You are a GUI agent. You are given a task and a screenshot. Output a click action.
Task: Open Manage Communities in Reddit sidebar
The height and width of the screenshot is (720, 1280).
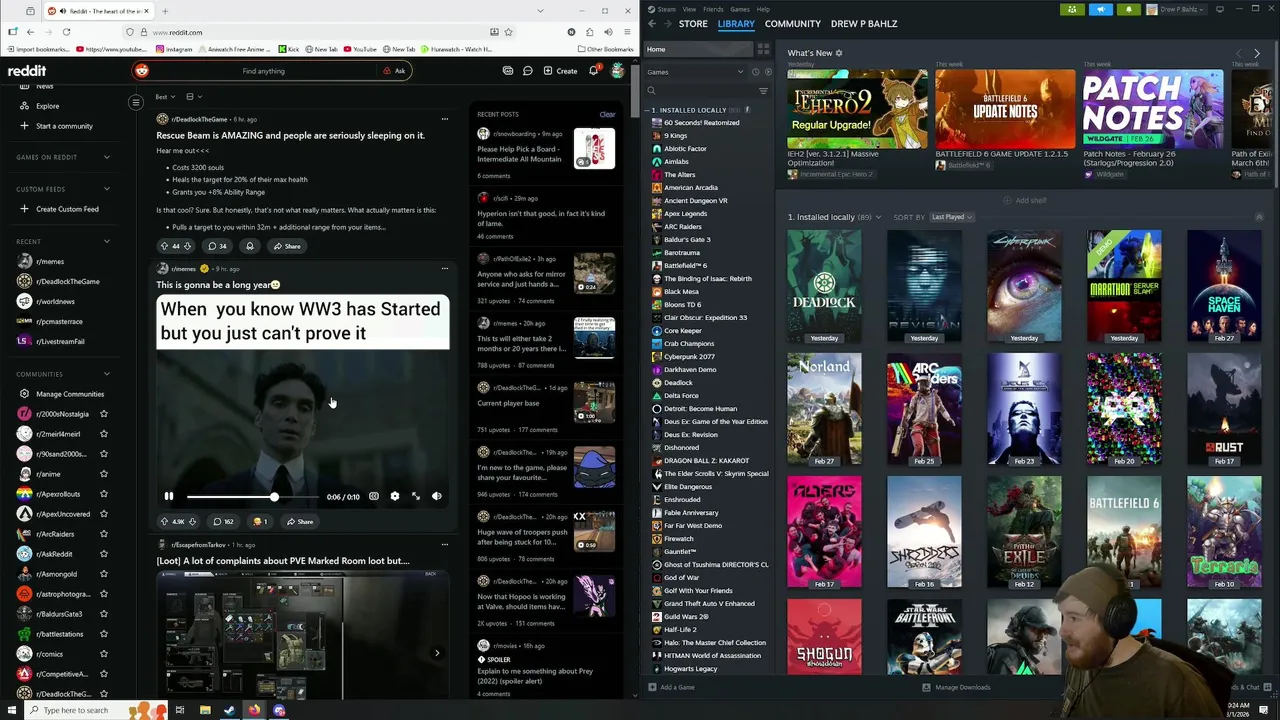61,394
